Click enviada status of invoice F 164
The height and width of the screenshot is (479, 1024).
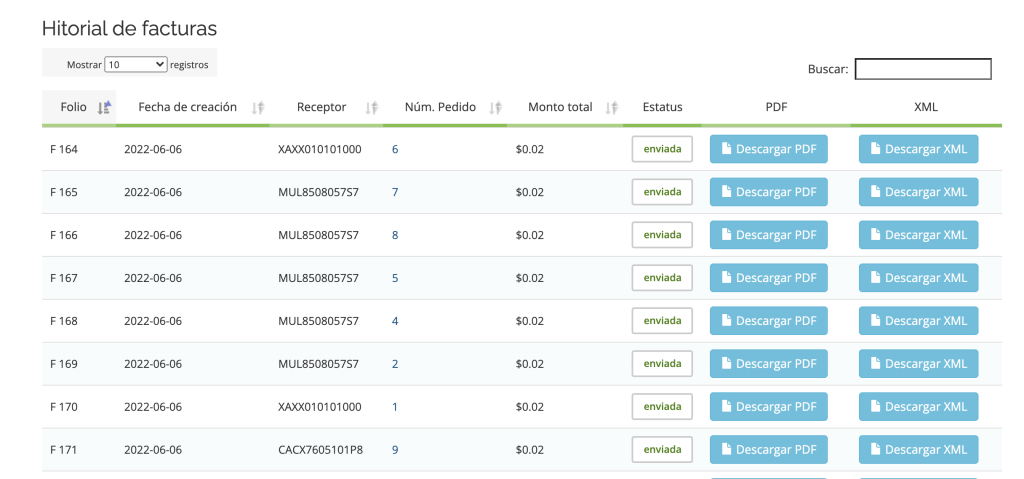click(662, 149)
